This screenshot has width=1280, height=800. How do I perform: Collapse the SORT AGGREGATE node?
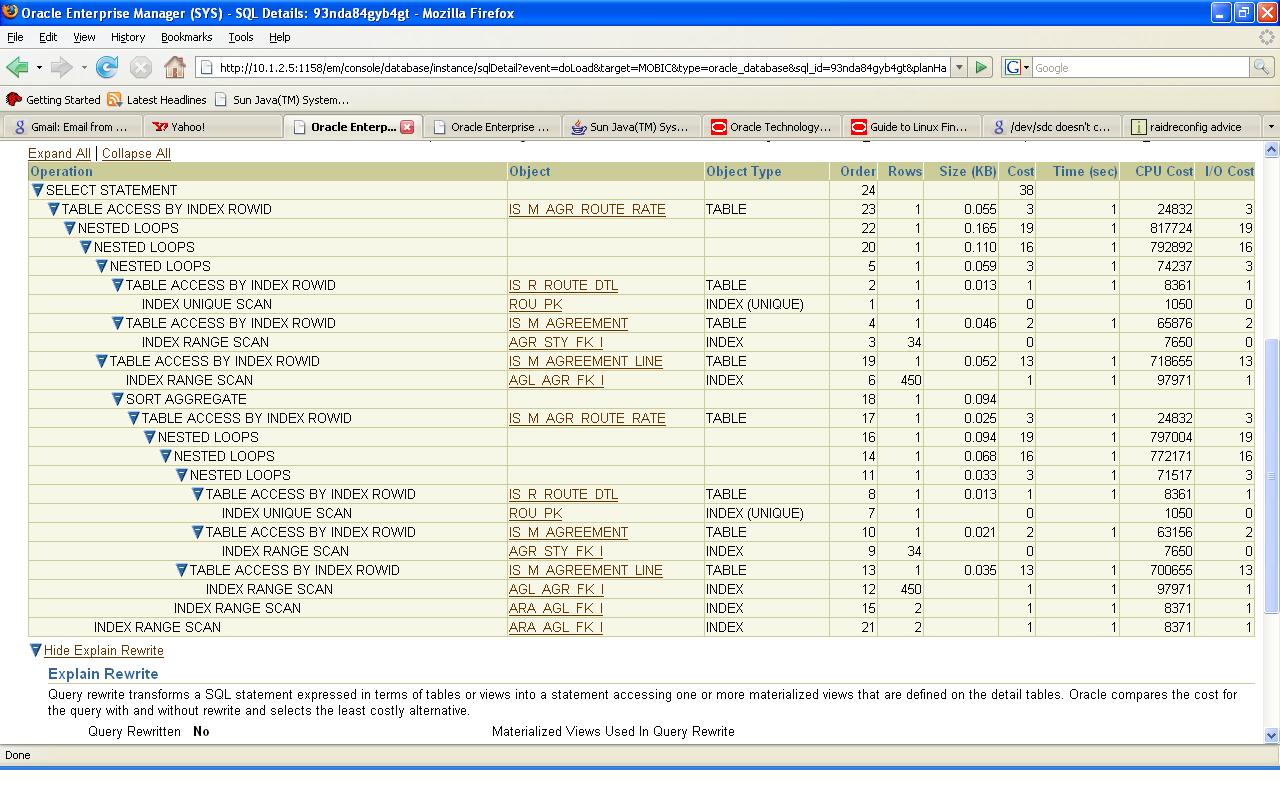pos(117,399)
